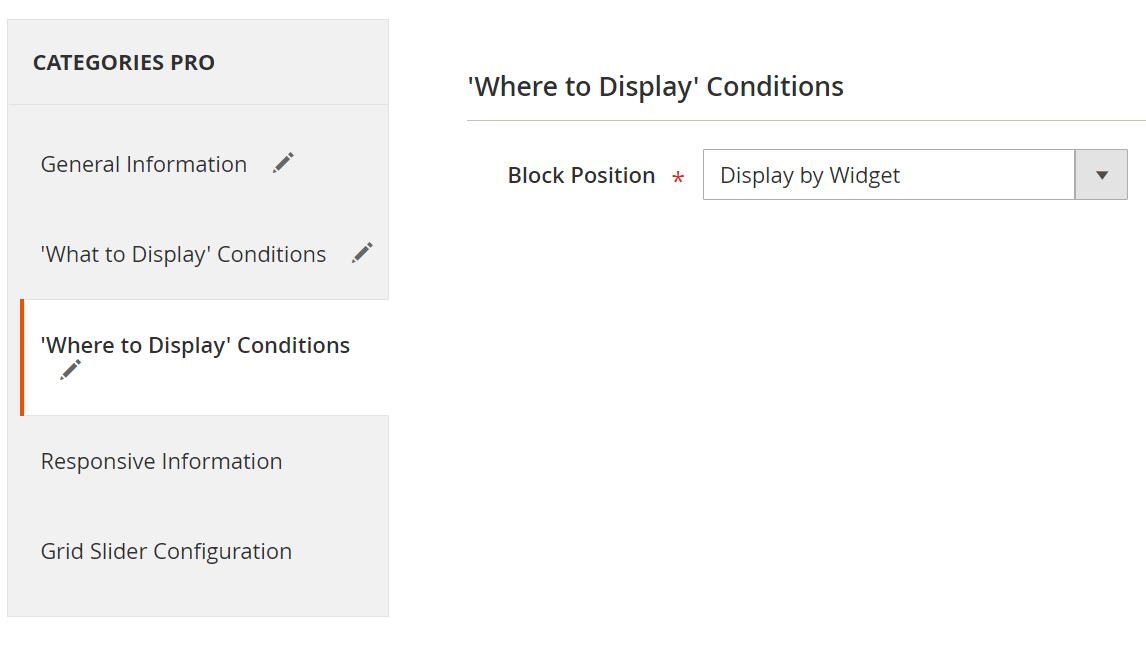Click the CATEGORIES PRO sidebar header
The image size is (1146, 647).
tap(124, 63)
